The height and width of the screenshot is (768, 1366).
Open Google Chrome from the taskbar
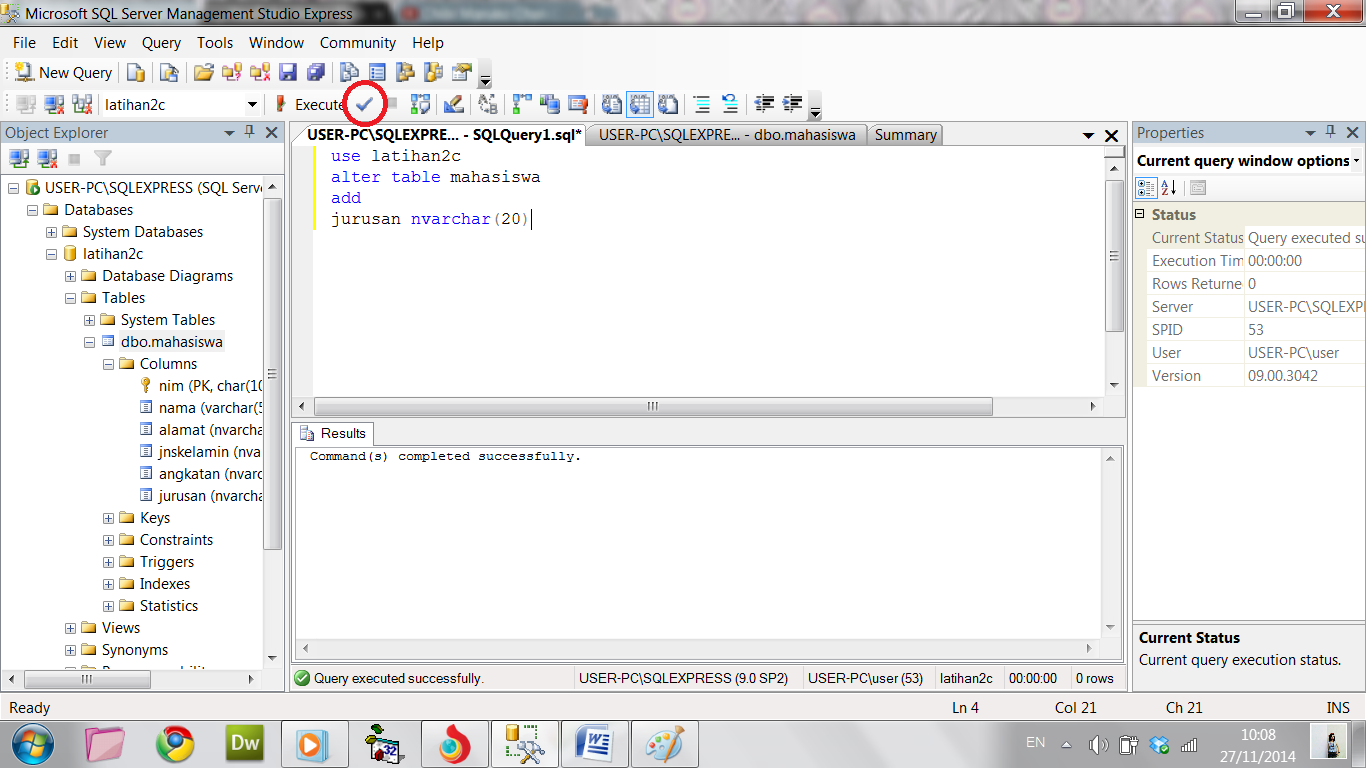click(x=174, y=744)
